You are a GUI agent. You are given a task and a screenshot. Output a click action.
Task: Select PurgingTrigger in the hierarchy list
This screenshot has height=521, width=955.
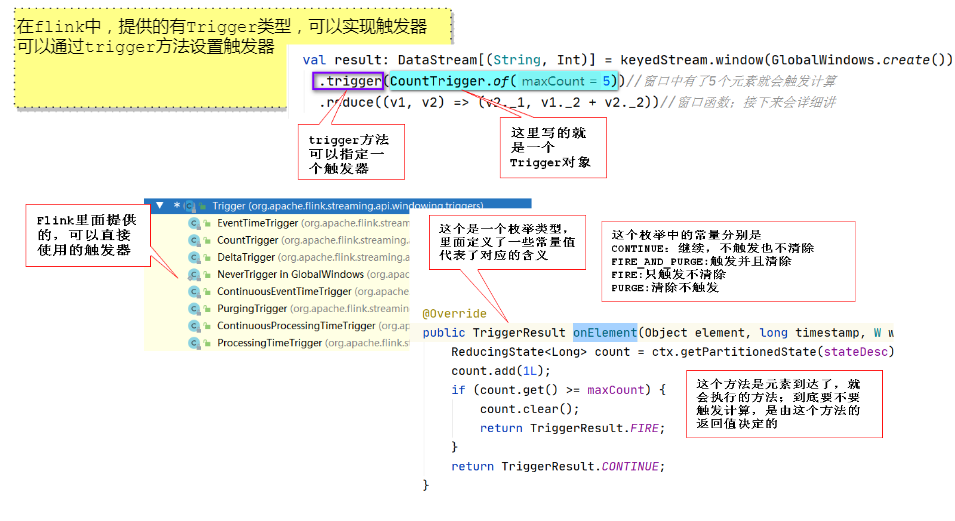(x=252, y=308)
